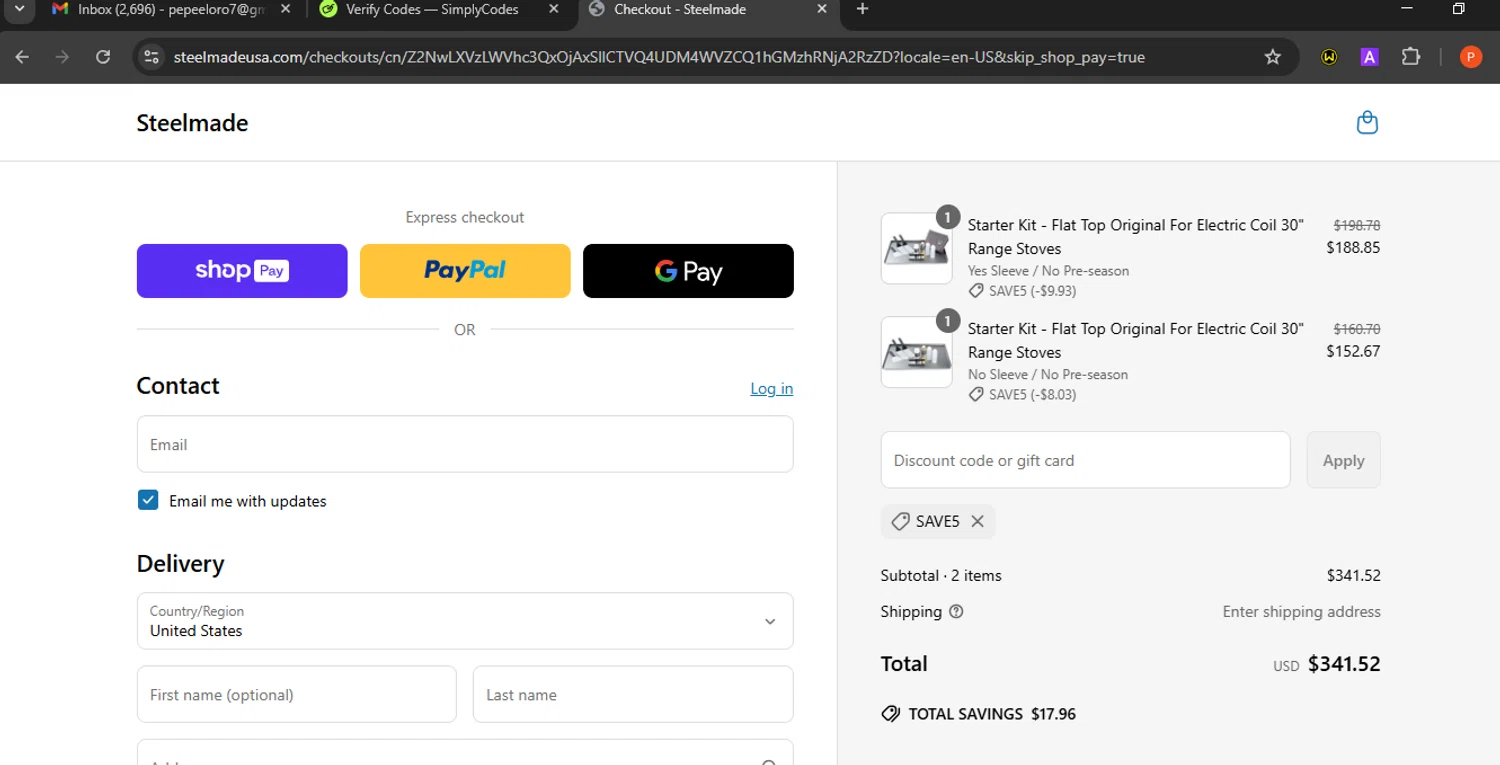Pay with Google Pay express checkout

click(x=688, y=271)
